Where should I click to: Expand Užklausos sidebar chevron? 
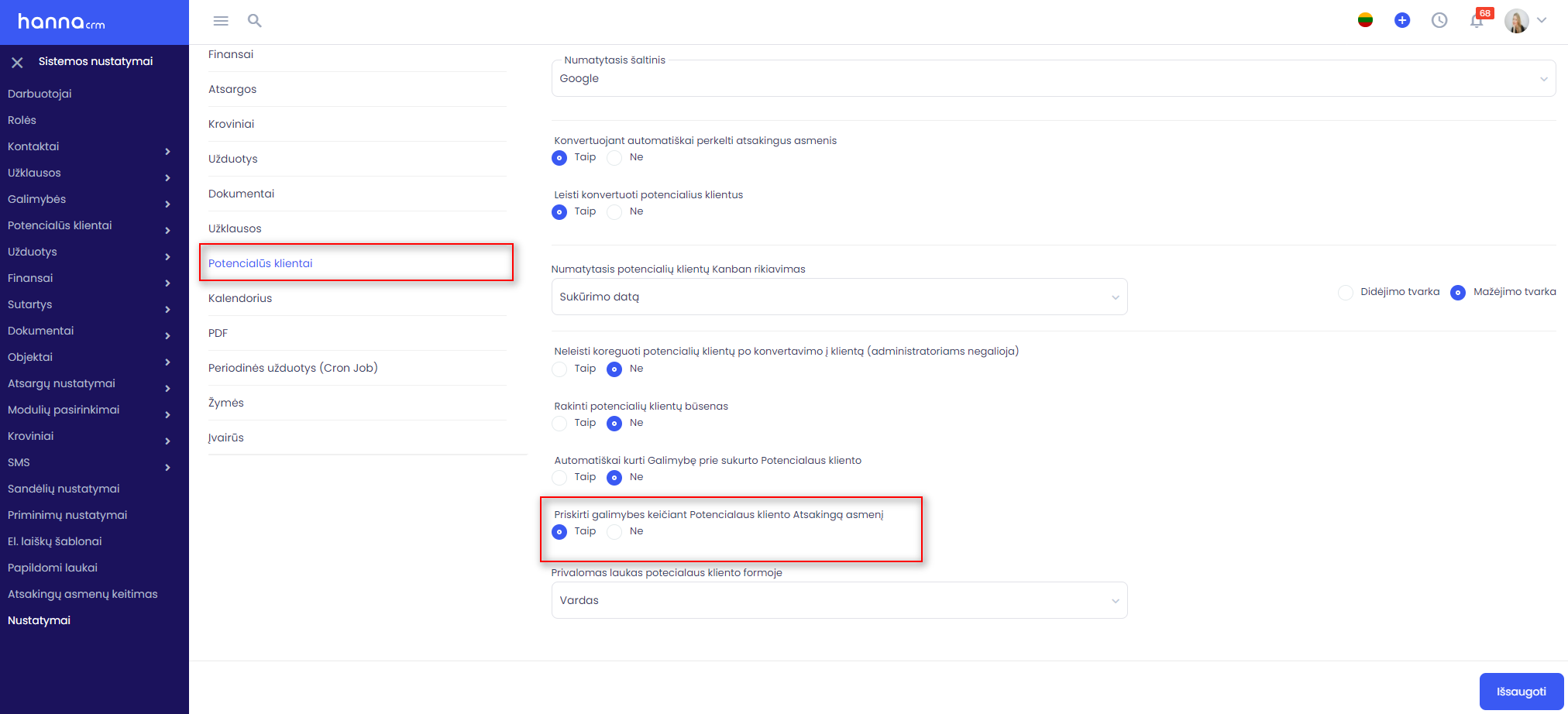167,177
